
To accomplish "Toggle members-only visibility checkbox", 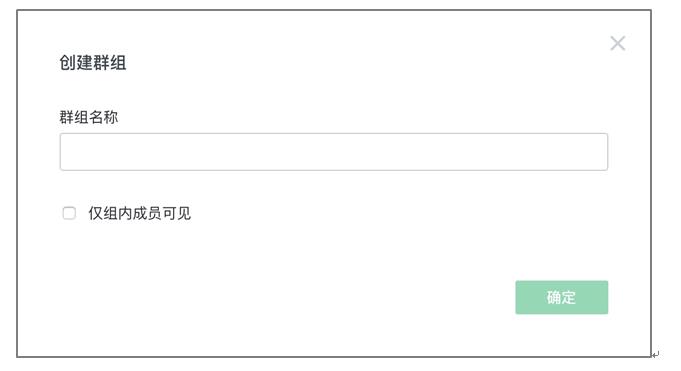I will (x=69, y=213).
